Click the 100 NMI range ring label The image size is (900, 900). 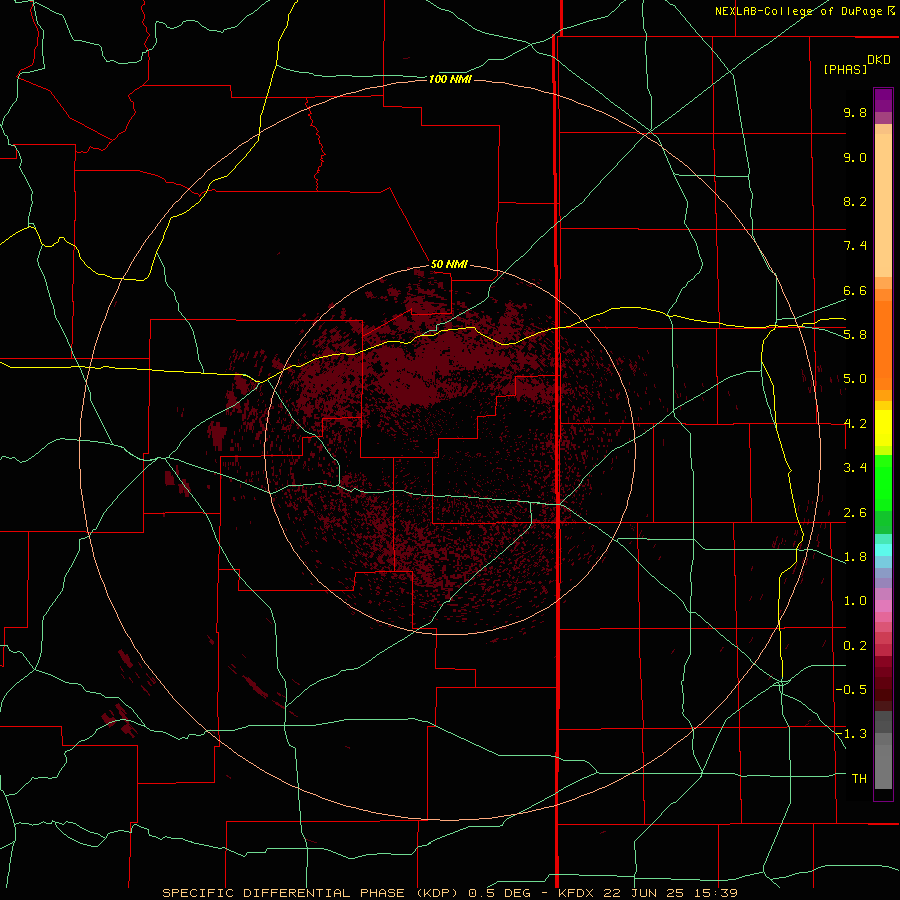(x=450, y=79)
